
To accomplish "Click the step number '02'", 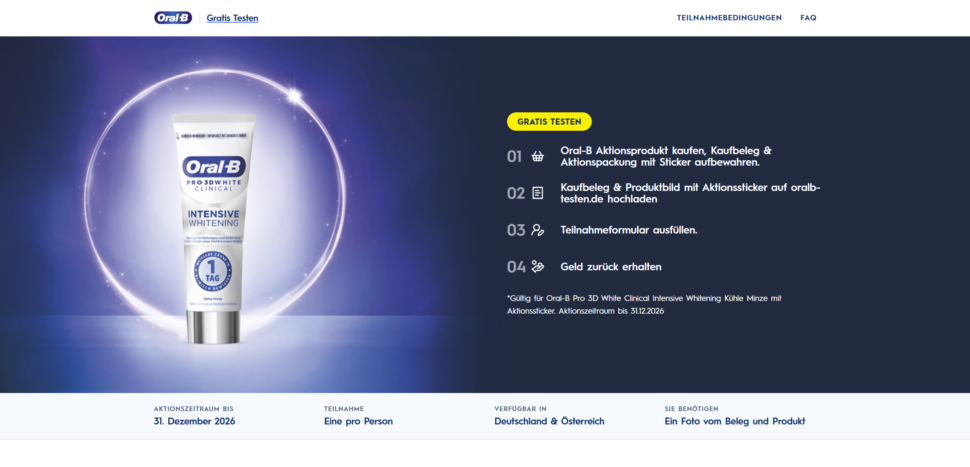I will (x=516, y=194).
